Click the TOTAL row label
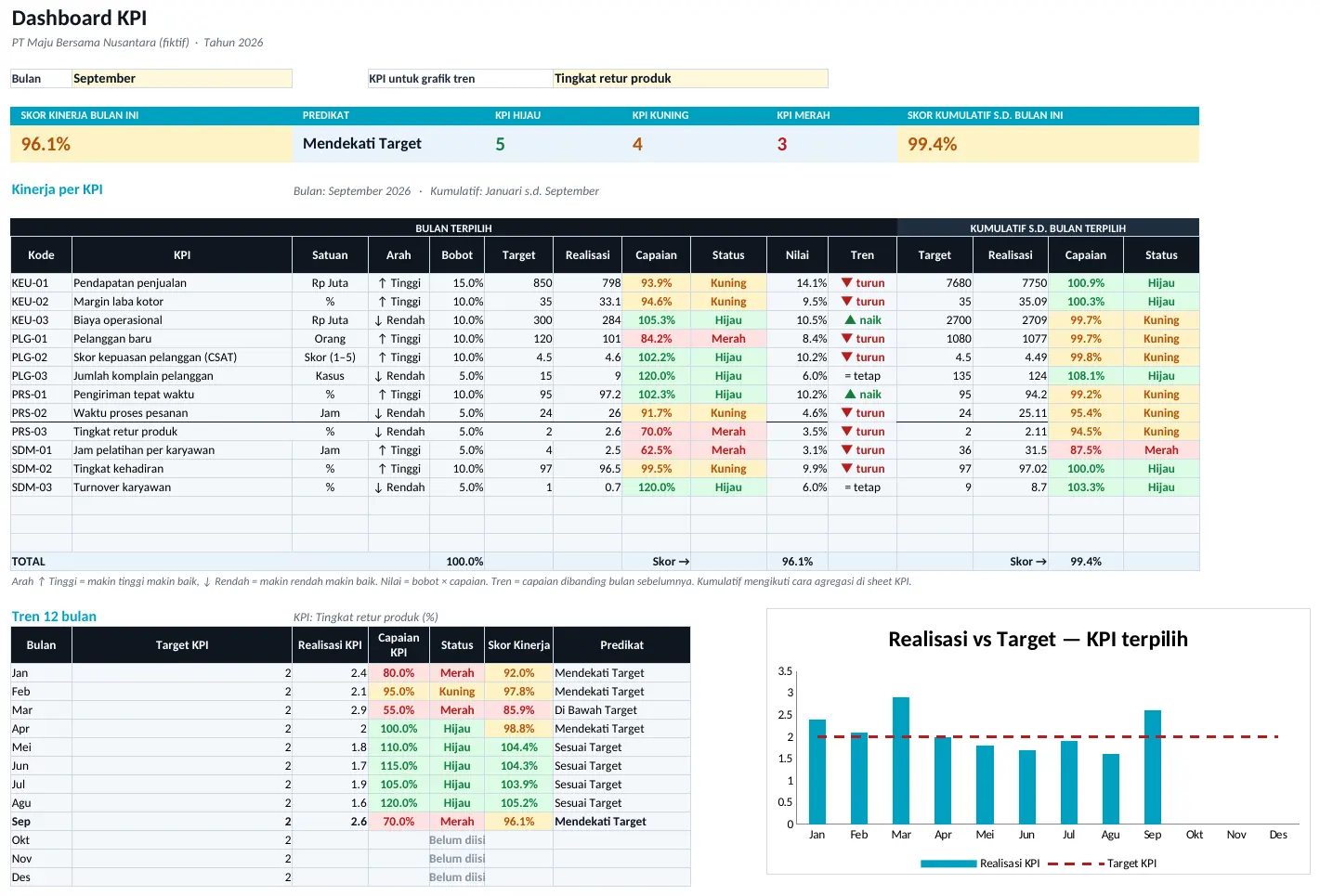1320x896 pixels. 29,562
